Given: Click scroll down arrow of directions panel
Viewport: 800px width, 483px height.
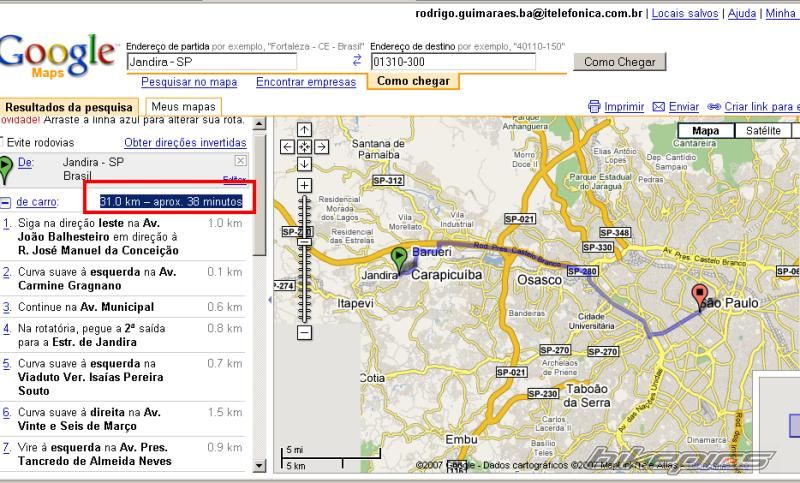Looking at the screenshot, I should [x=259, y=465].
